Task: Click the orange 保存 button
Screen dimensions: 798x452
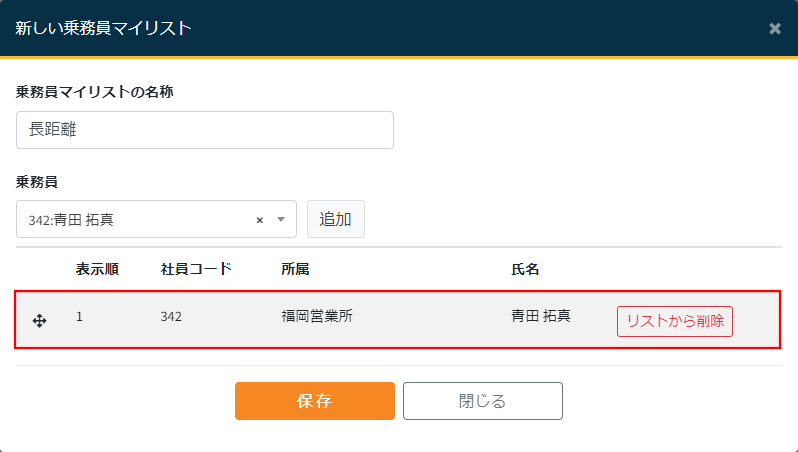Action: pos(314,401)
